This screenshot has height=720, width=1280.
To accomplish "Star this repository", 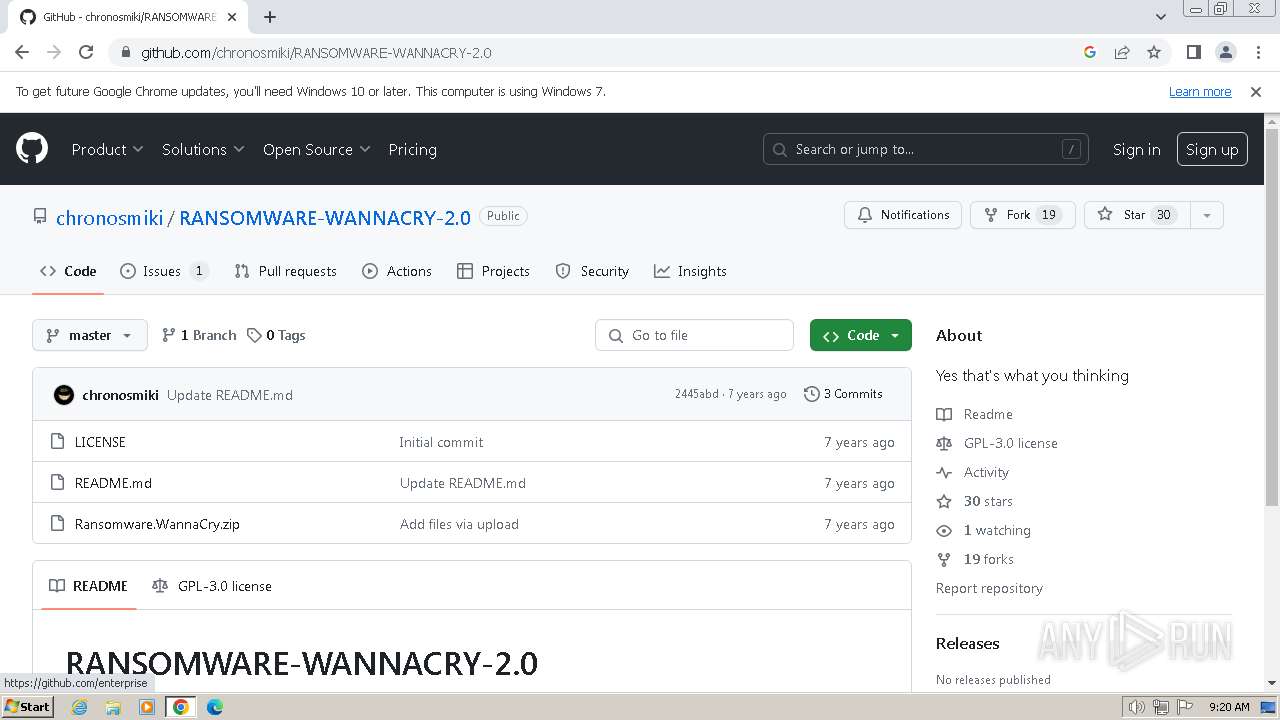I will [x=1135, y=215].
